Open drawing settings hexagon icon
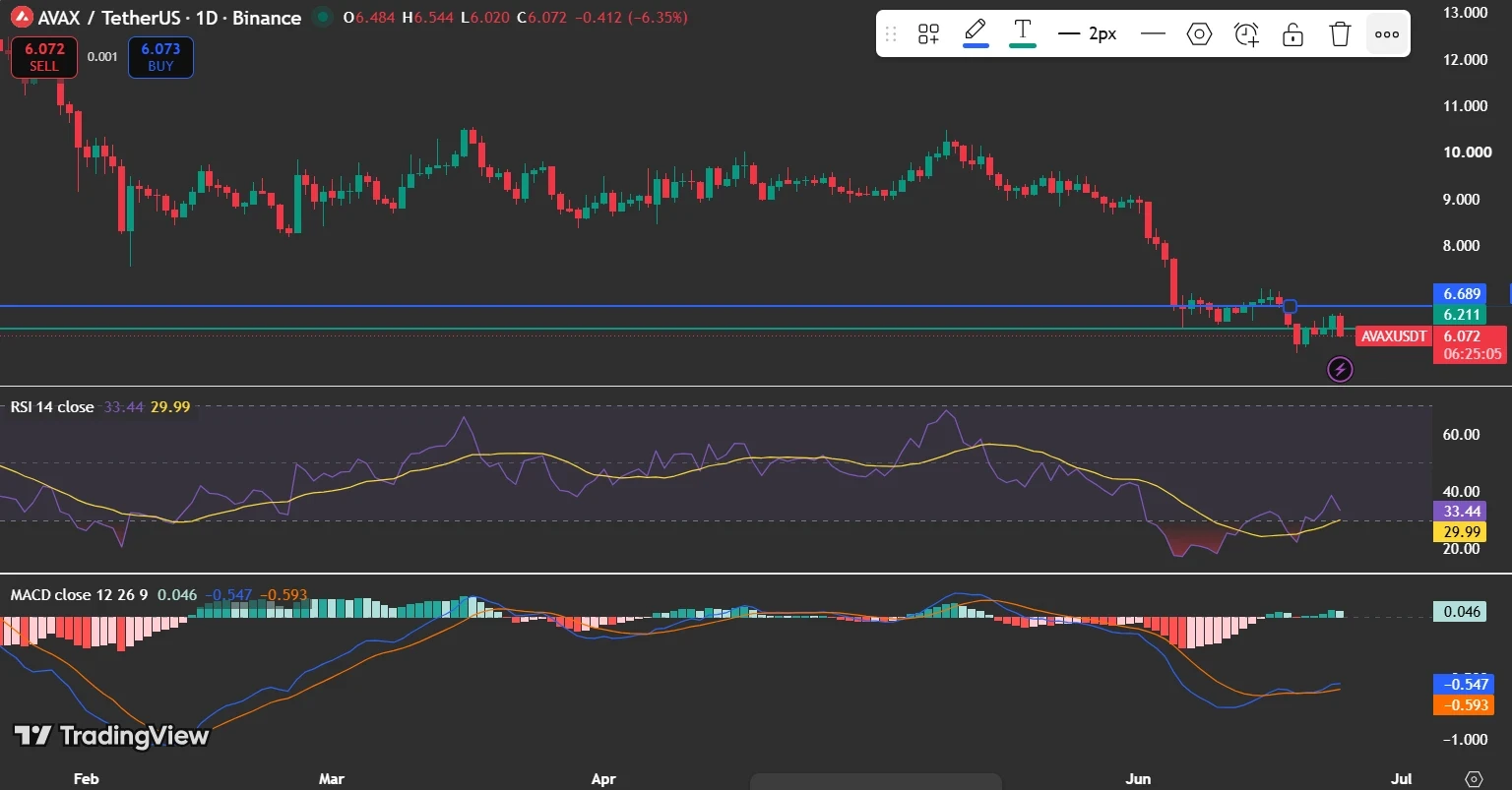Image resolution: width=1512 pixels, height=790 pixels. pos(1199,34)
